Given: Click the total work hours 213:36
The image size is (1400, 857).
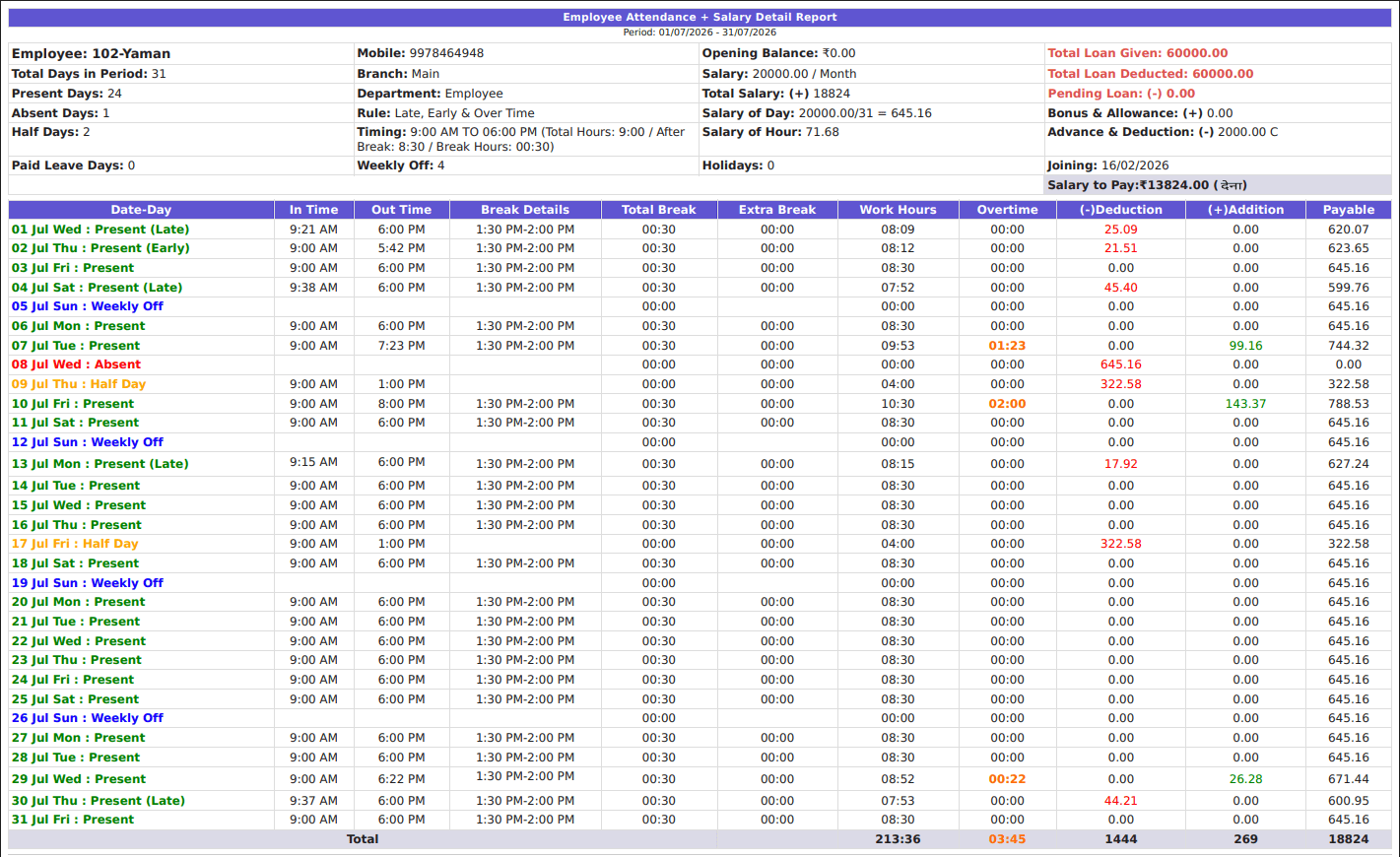Looking at the screenshot, I should point(898,839).
